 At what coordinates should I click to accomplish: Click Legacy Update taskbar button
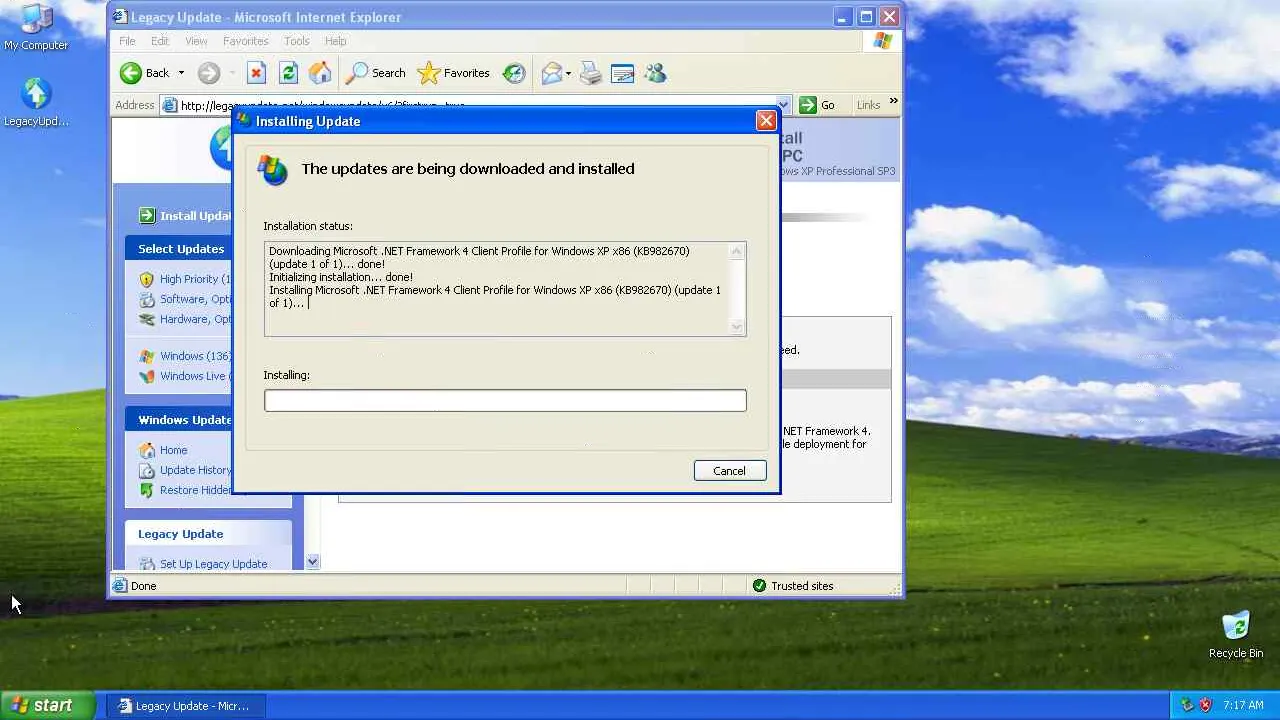click(x=185, y=705)
